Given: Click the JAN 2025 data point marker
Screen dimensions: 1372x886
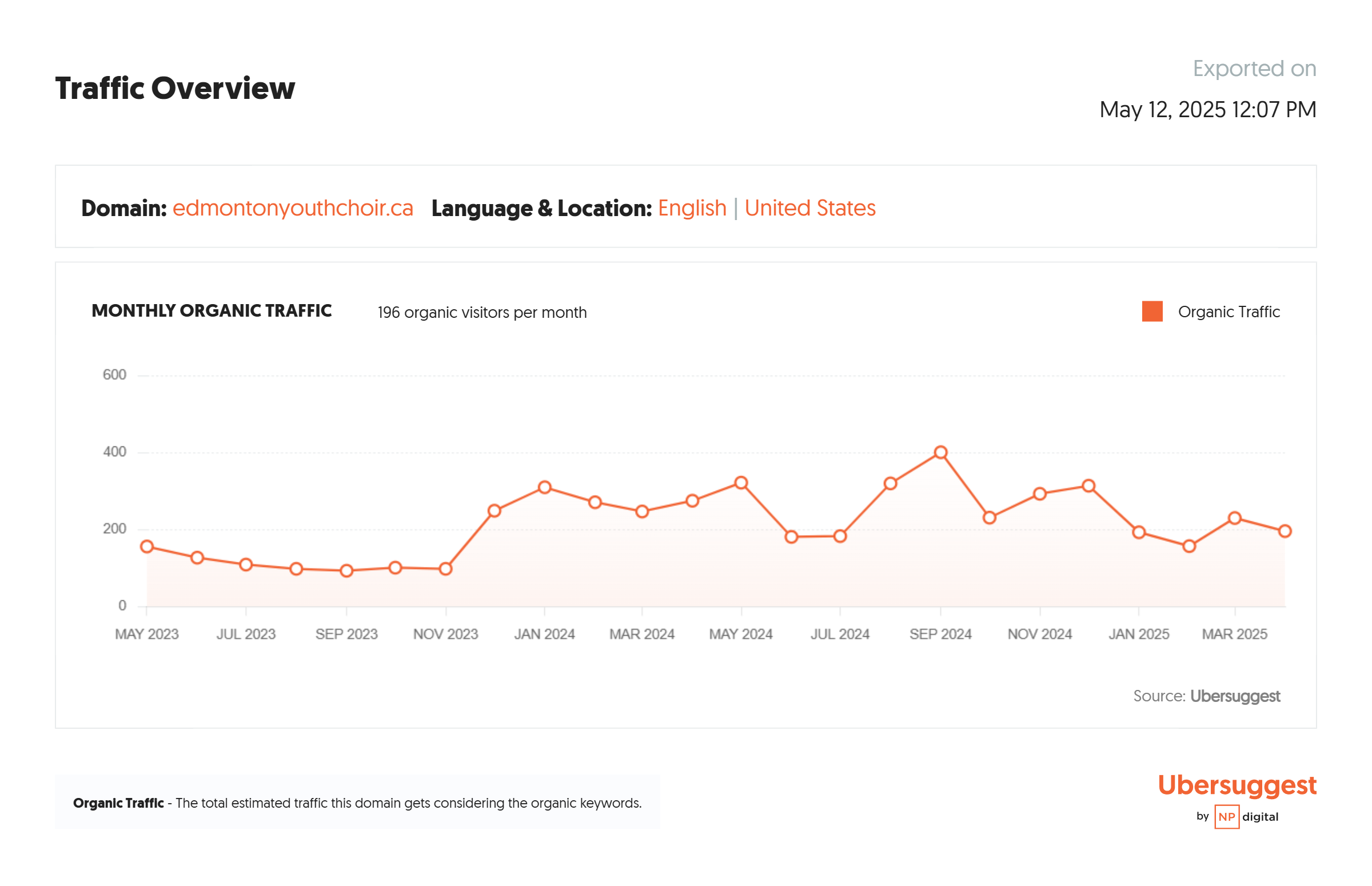Looking at the screenshot, I should [1138, 532].
